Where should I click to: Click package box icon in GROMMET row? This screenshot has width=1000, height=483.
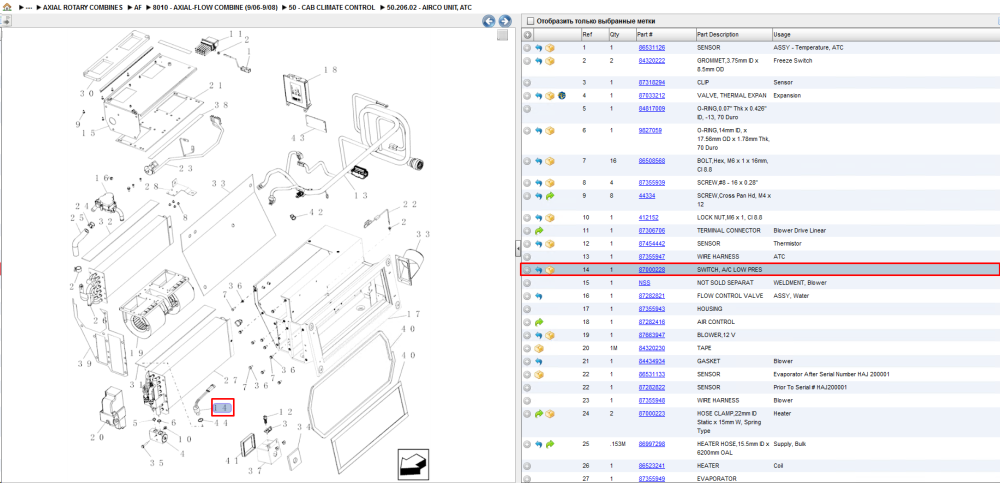(x=550, y=61)
